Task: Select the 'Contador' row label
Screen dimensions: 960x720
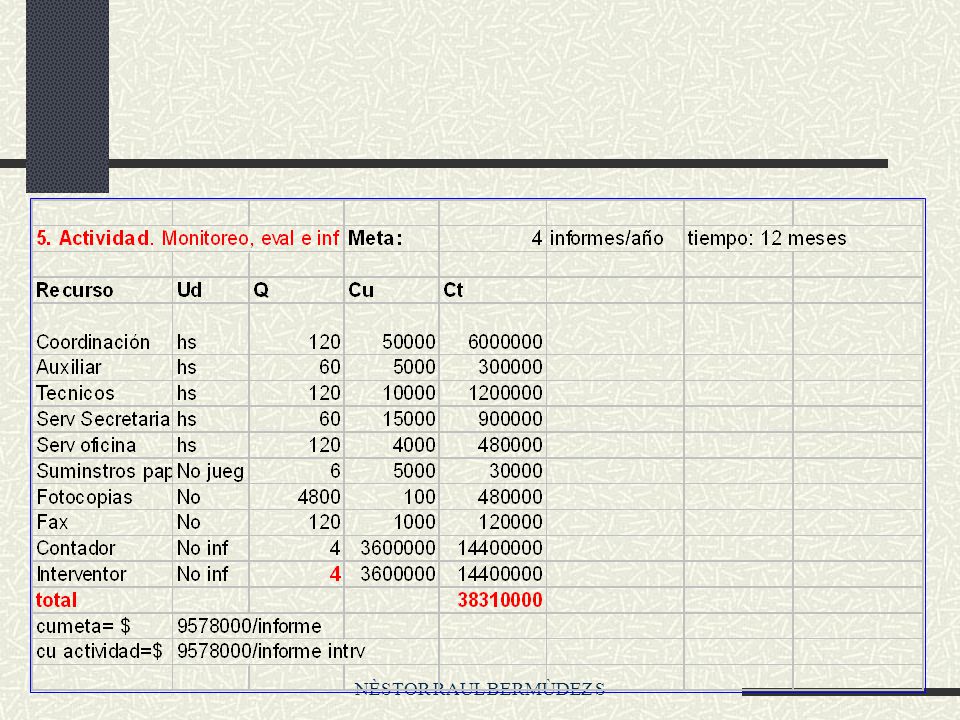Action: [76, 548]
